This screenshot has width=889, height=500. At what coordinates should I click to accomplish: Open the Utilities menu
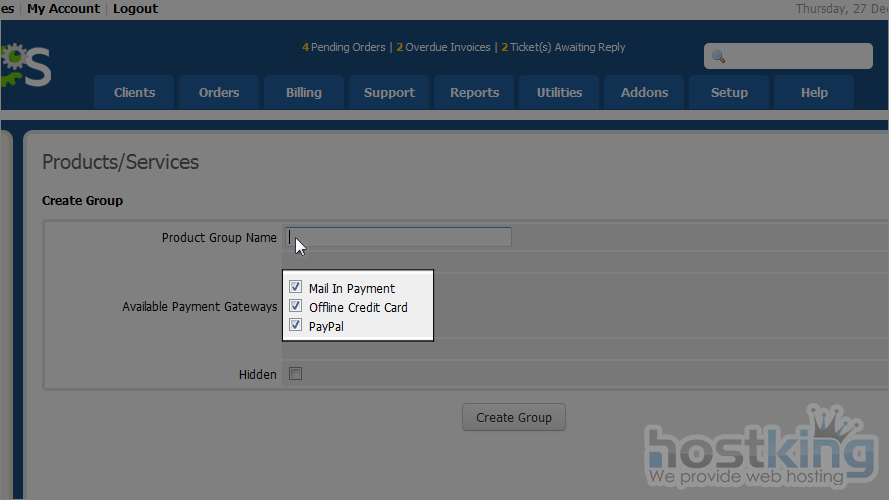point(559,92)
